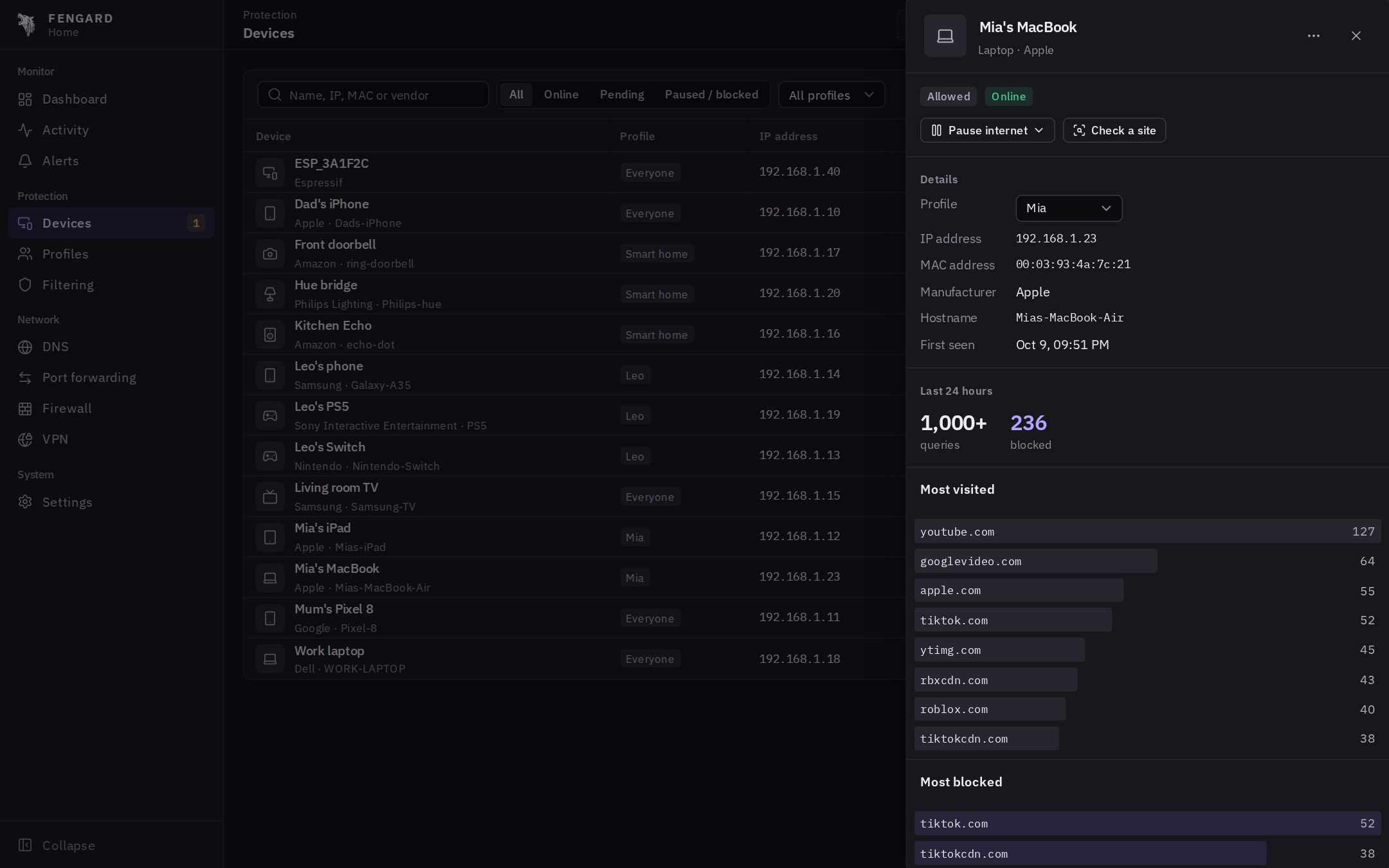Select the ESP_3A1F2C device row
The image size is (1389, 868).
coord(574,172)
